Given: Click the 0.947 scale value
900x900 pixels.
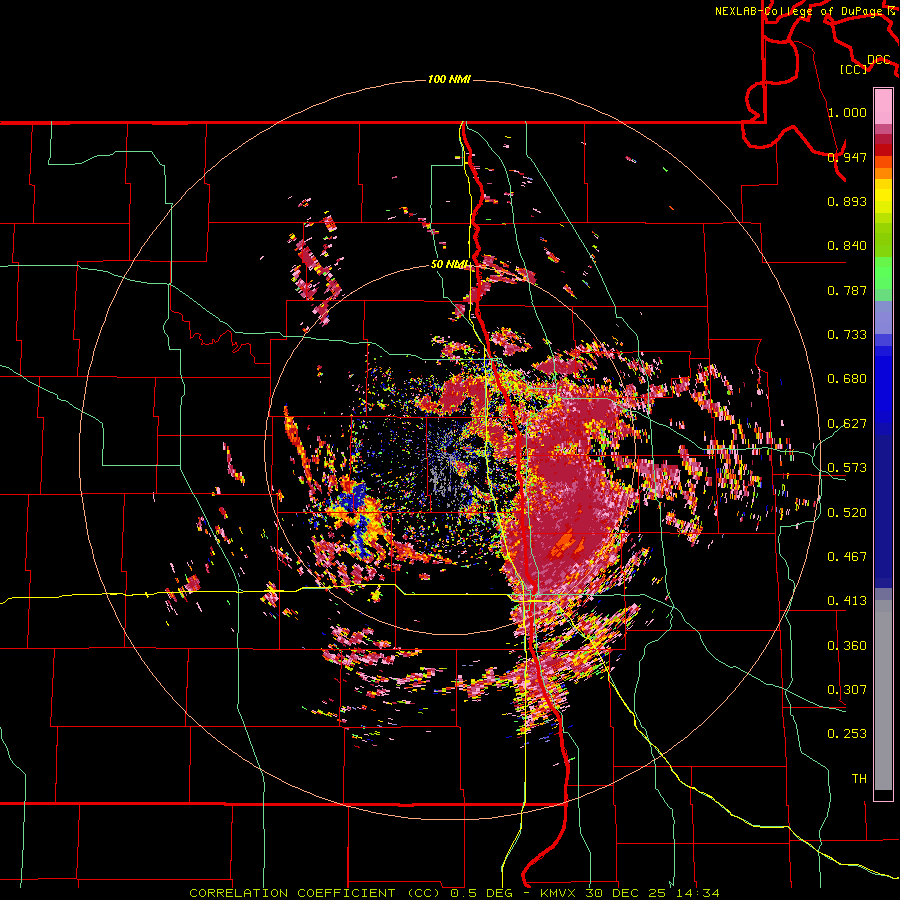Looking at the screenshot, I should click(x=847, y=157).
